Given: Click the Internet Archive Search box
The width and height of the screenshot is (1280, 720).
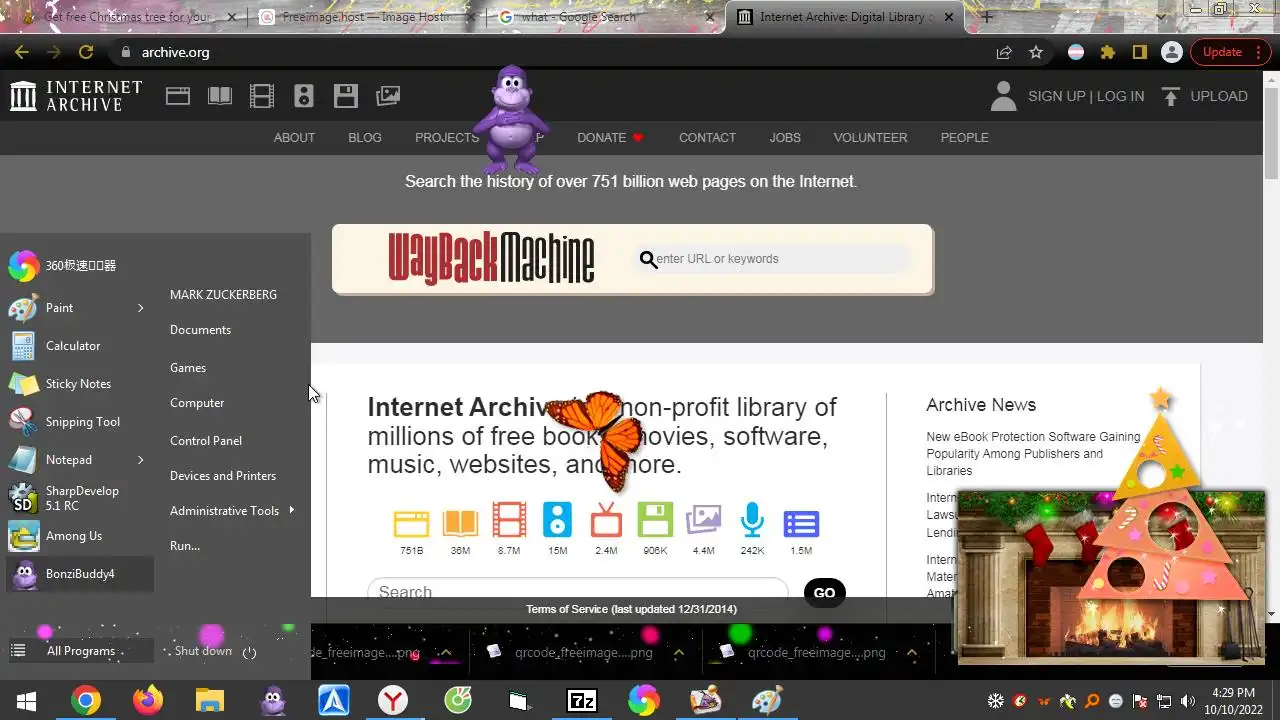Looking at the screenshot, I should (x=578, y=592).
